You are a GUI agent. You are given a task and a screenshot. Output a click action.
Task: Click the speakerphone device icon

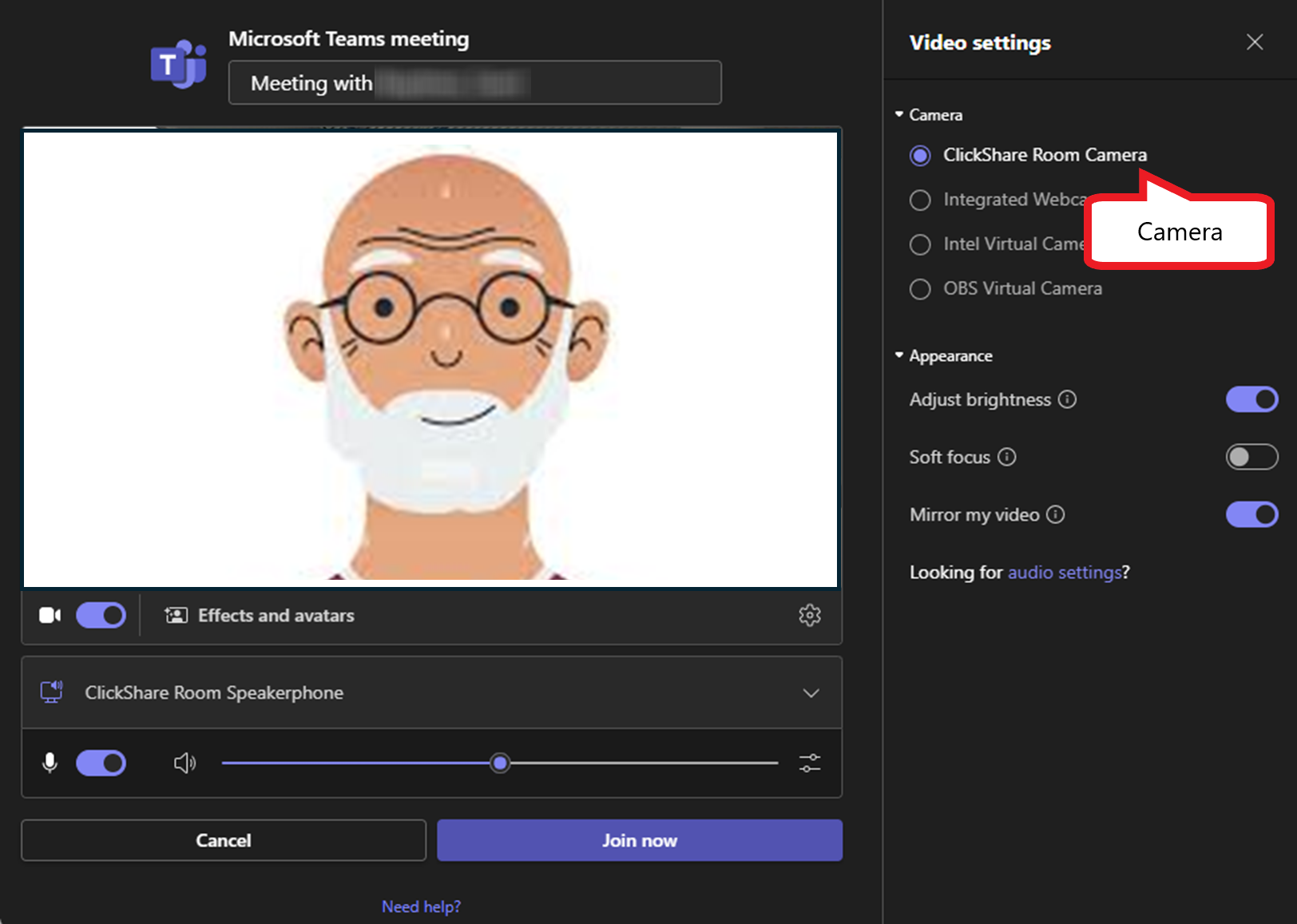[52, 692]
